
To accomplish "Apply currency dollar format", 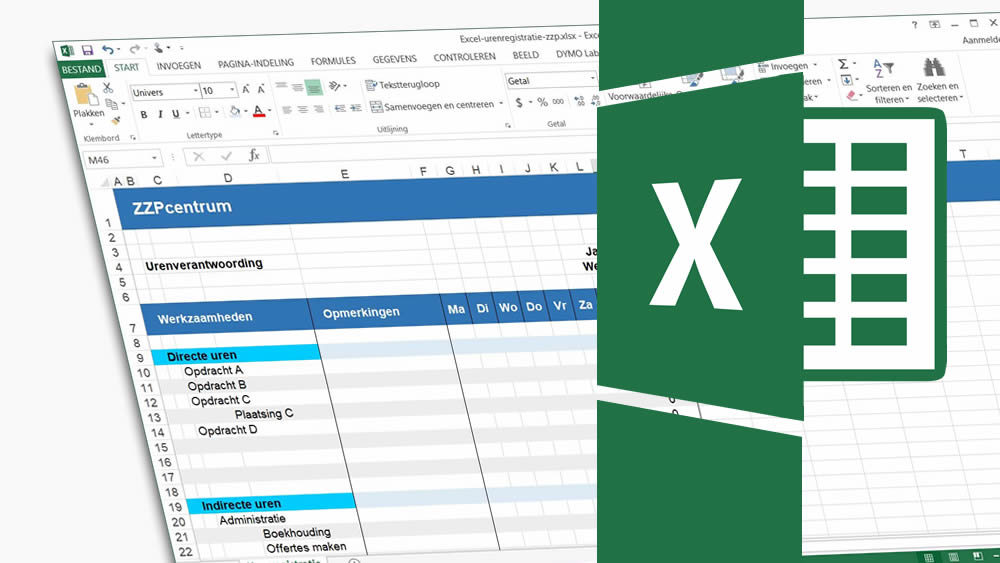I will [519, 102].
